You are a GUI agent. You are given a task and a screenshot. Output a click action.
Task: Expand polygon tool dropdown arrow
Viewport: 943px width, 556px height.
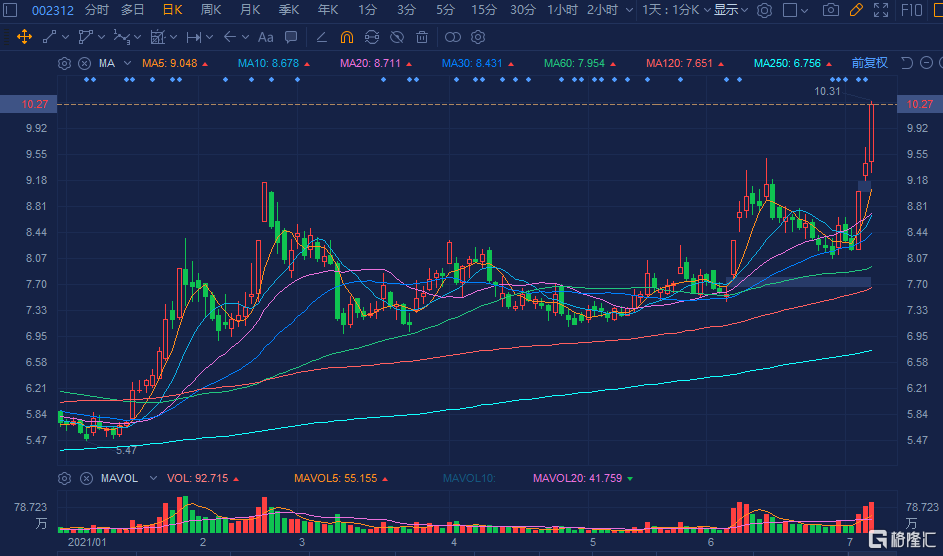pyautogui.click(x=101, y=37)
